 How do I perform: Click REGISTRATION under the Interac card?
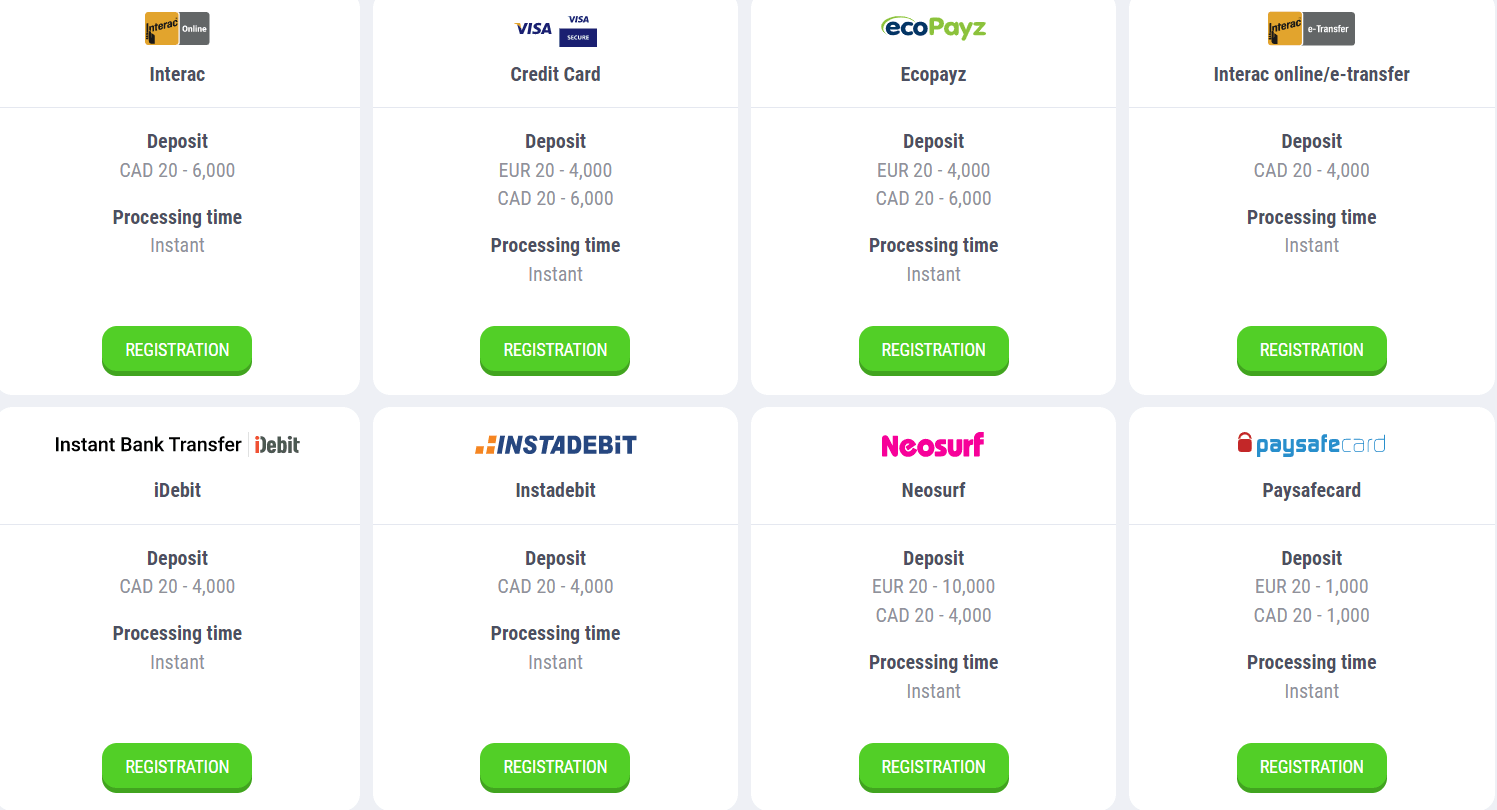click(177, 350)
